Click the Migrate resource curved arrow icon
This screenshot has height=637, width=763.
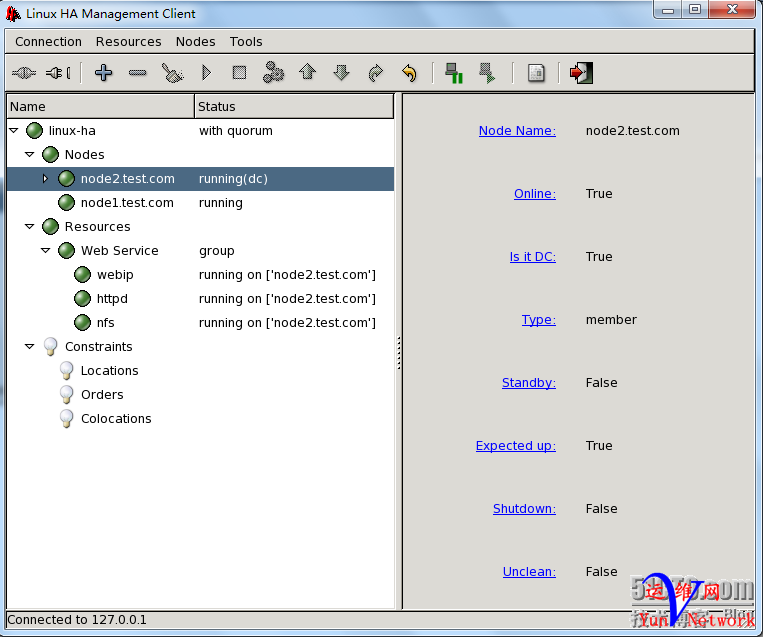[376, 73]
